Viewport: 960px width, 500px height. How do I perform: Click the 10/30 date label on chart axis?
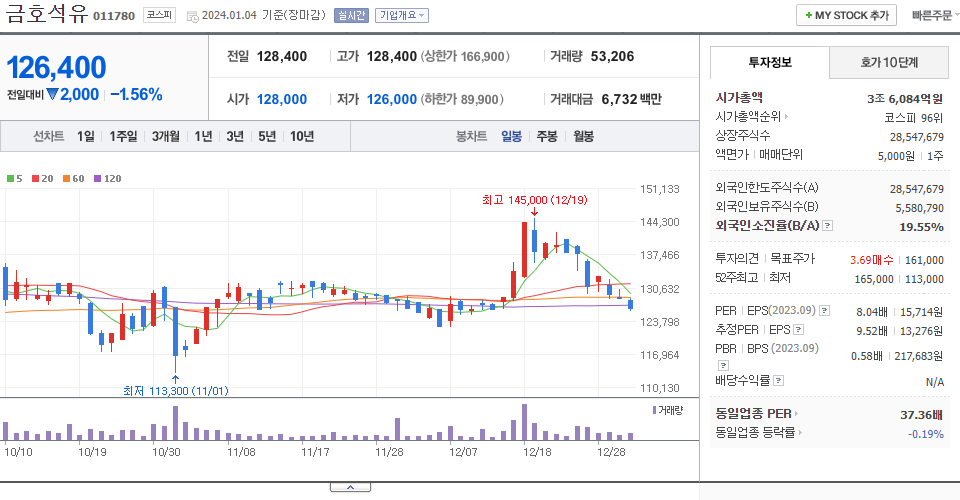pos(166,452)
